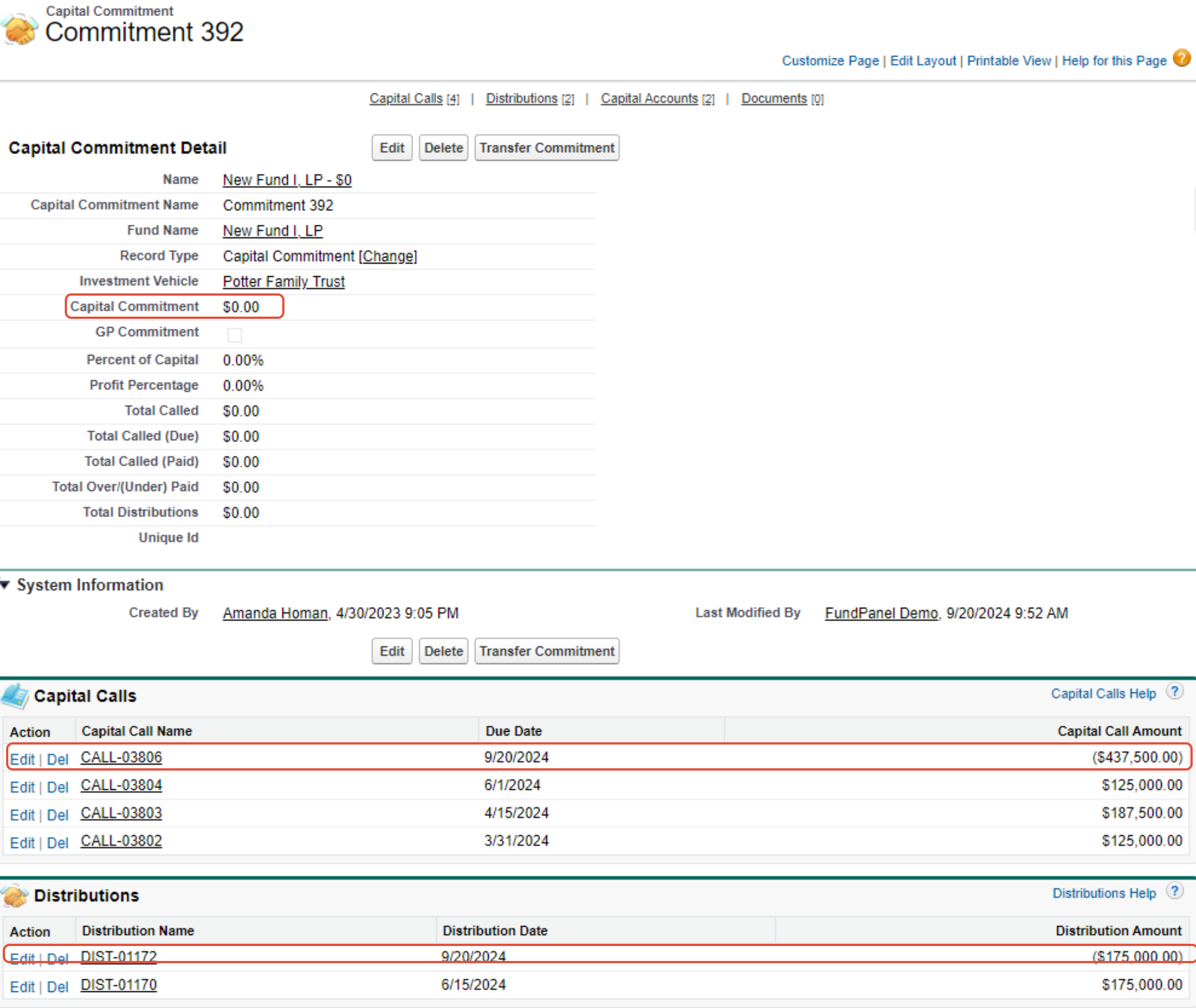Toggle the GP Commitment checkbox
This screenshot has height=1008, width=1196.
[234, 334]
